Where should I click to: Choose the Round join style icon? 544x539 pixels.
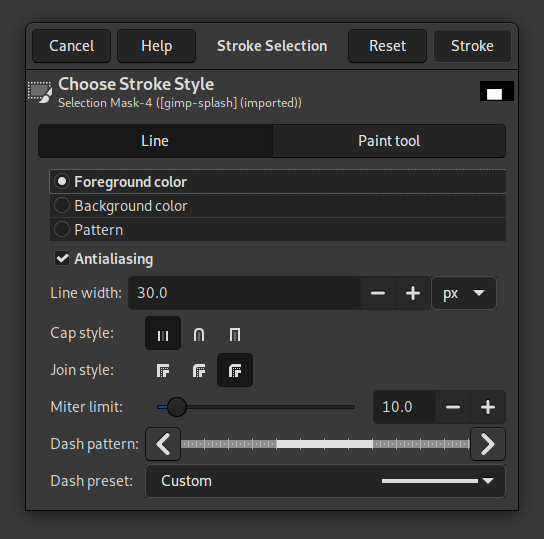pyautogui.click(x=199, y=370)
